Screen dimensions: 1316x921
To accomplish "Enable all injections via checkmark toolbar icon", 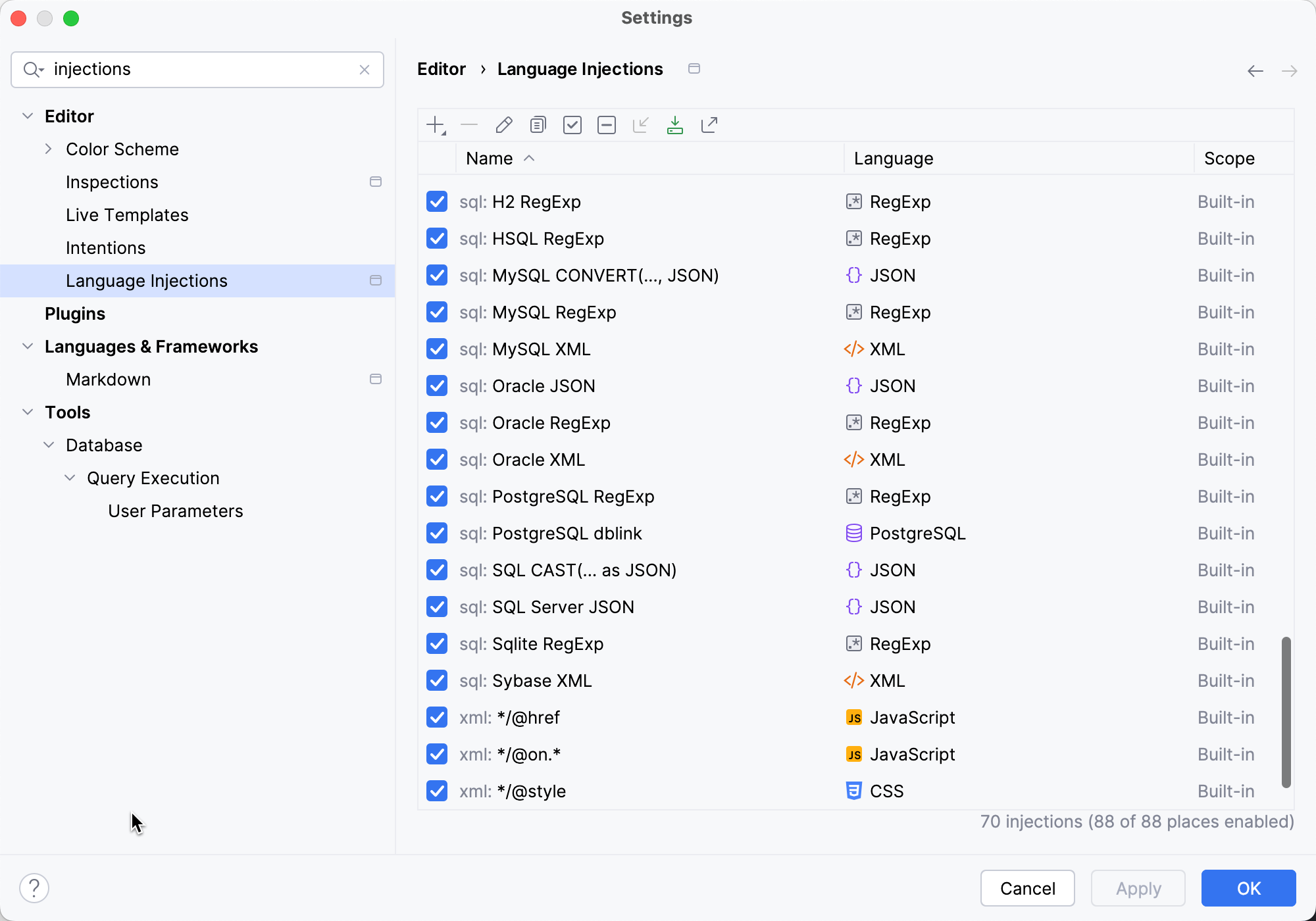I will pos(572,124).
